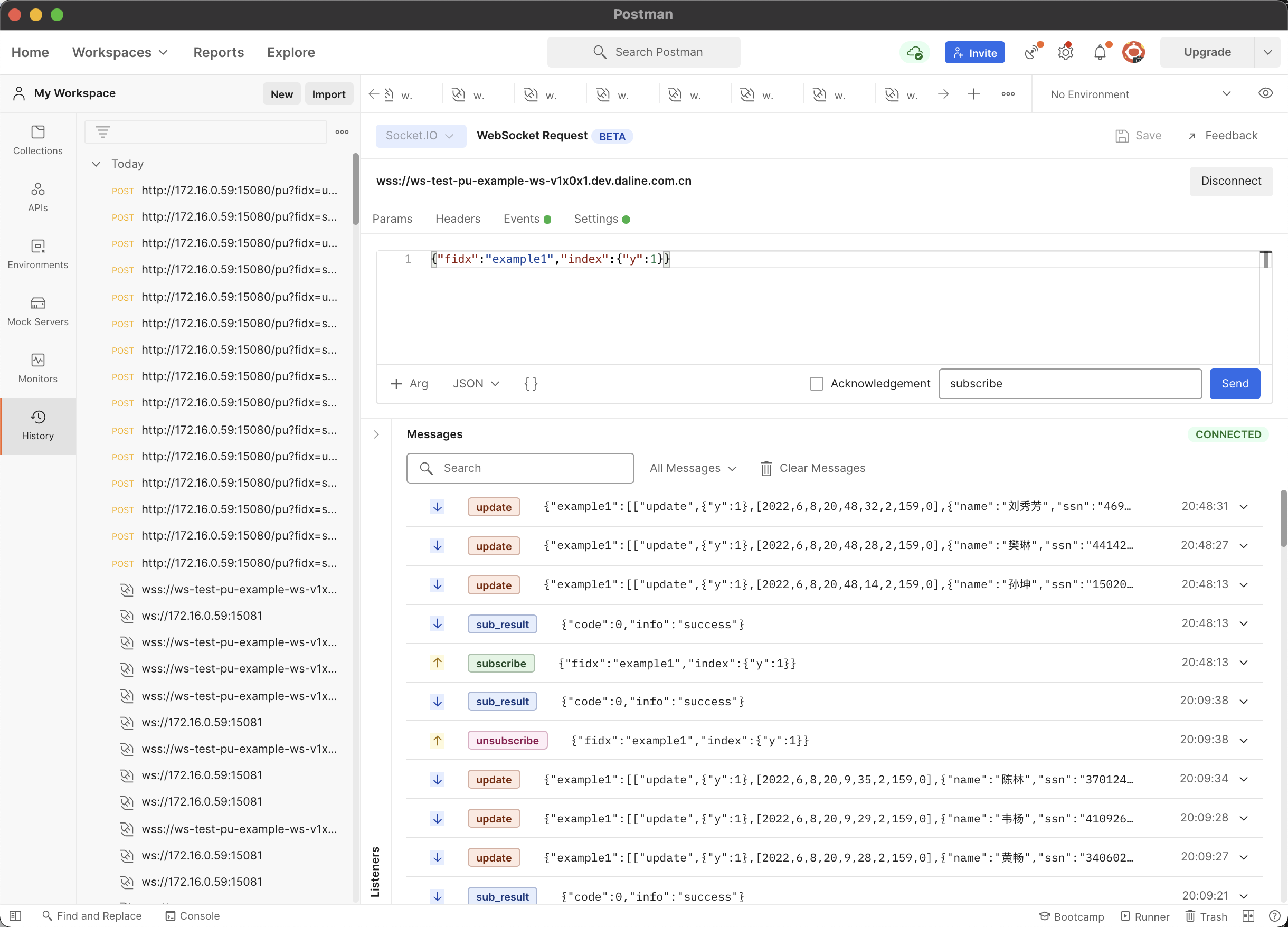Click the cloud sync status icon
1288x927 pixels.
pyautogui.click(x=914, y=52)
